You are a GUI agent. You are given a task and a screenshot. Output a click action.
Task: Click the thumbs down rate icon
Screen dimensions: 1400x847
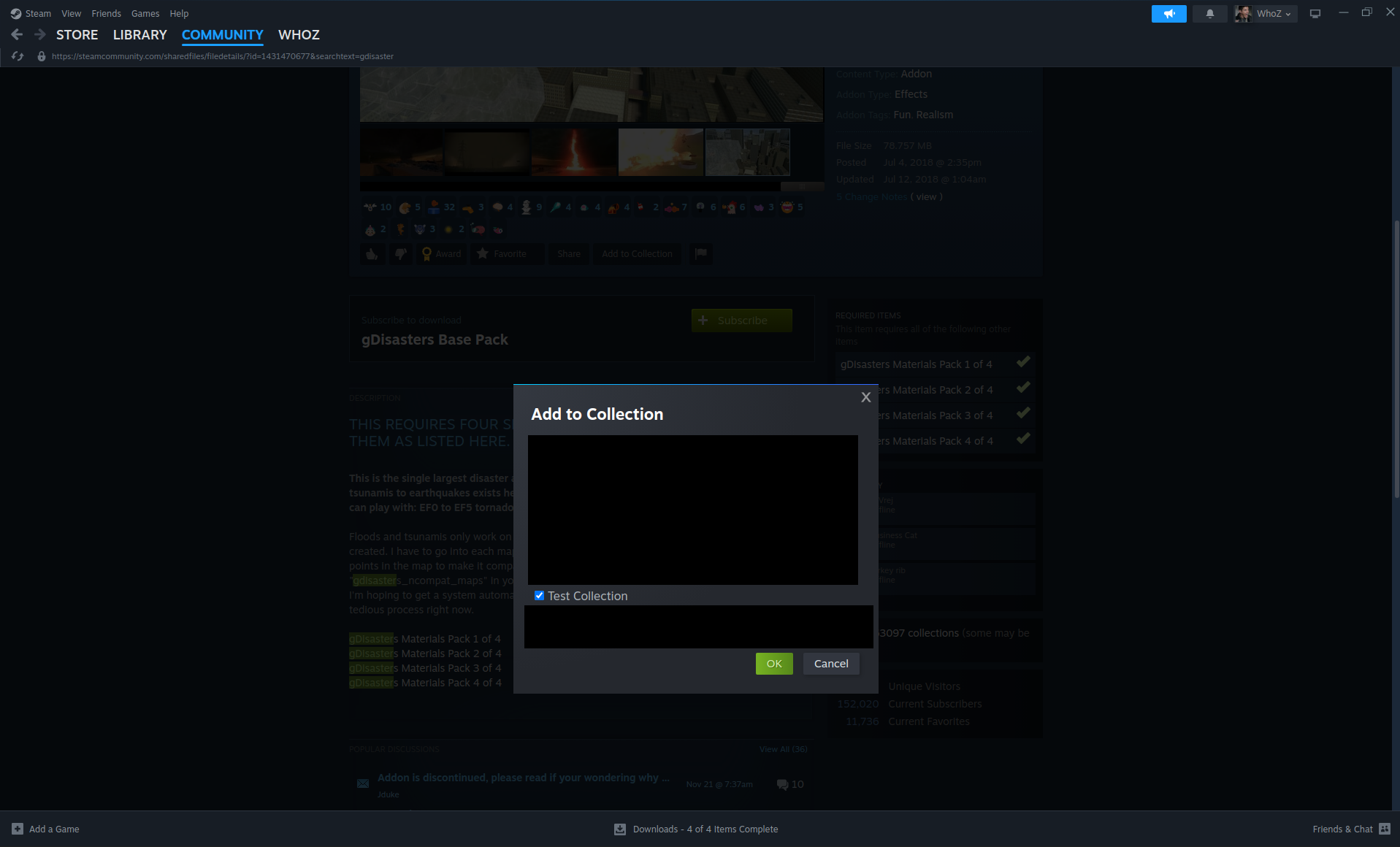pos(400,253)
